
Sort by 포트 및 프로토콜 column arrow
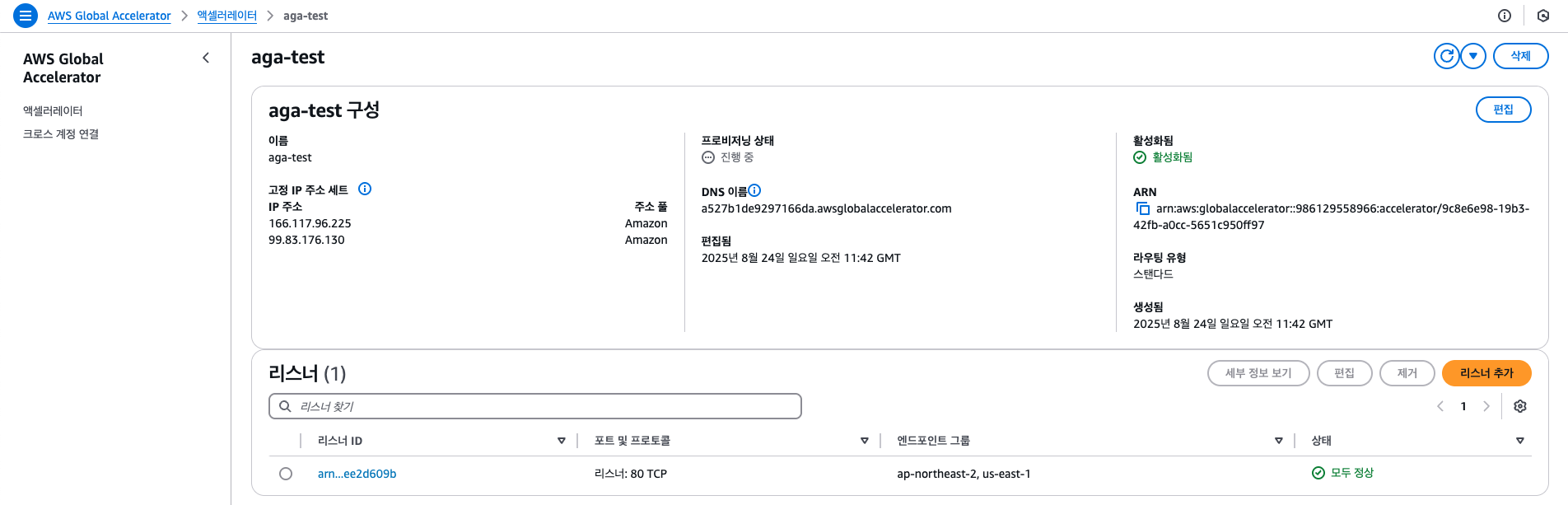[x=865, y=441]
